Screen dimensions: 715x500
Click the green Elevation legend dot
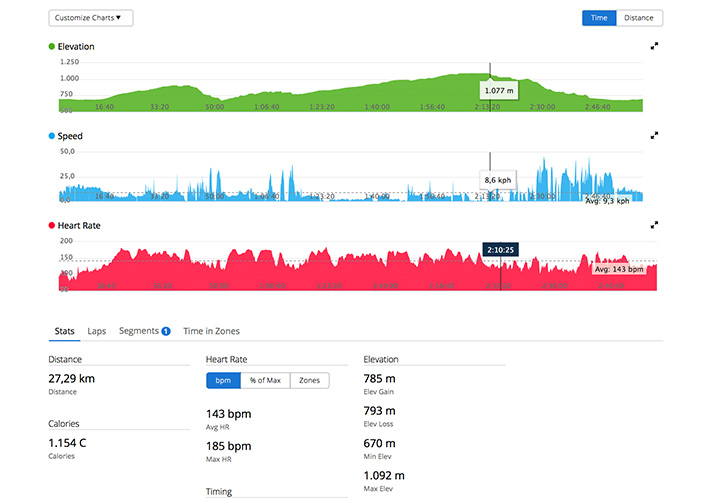pyautogui.click(x=52, y=47)
